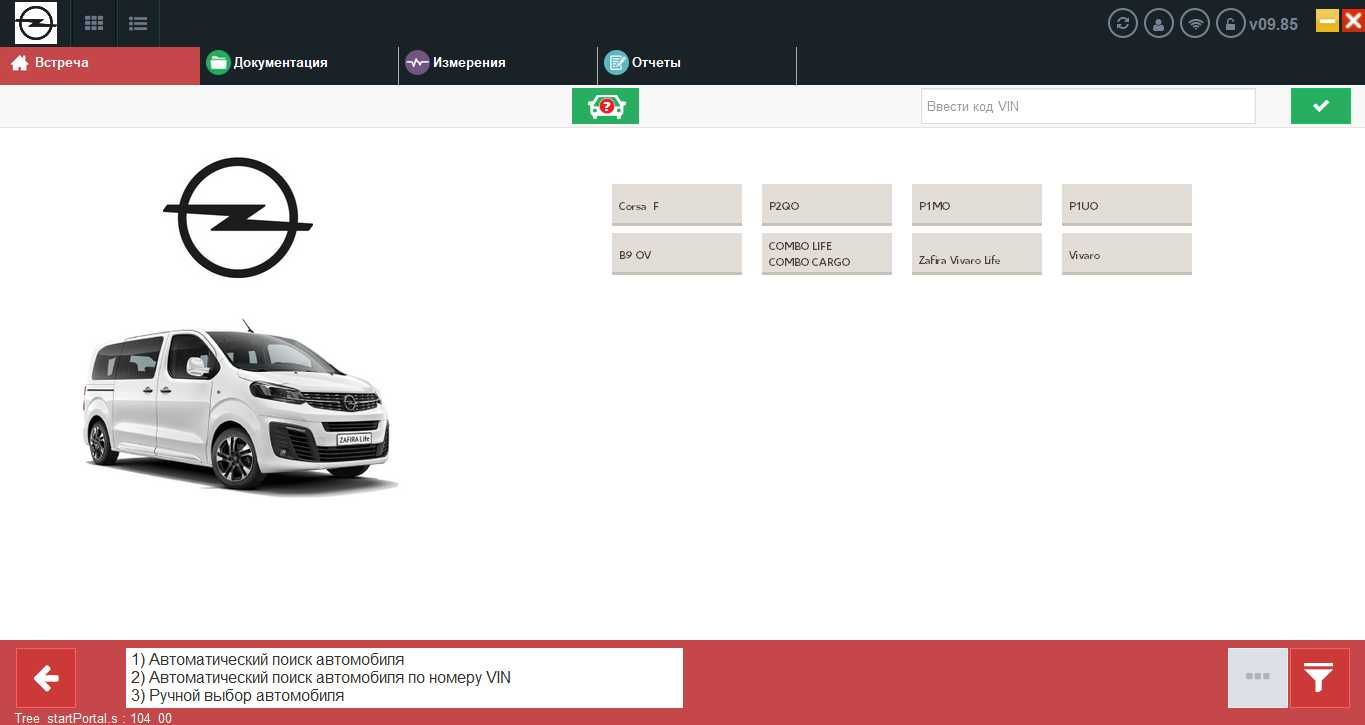Focus the Ввести код VIN field
This screenshot has width=1365, height=725.
pyautogui.click(x=1088, y=106)
